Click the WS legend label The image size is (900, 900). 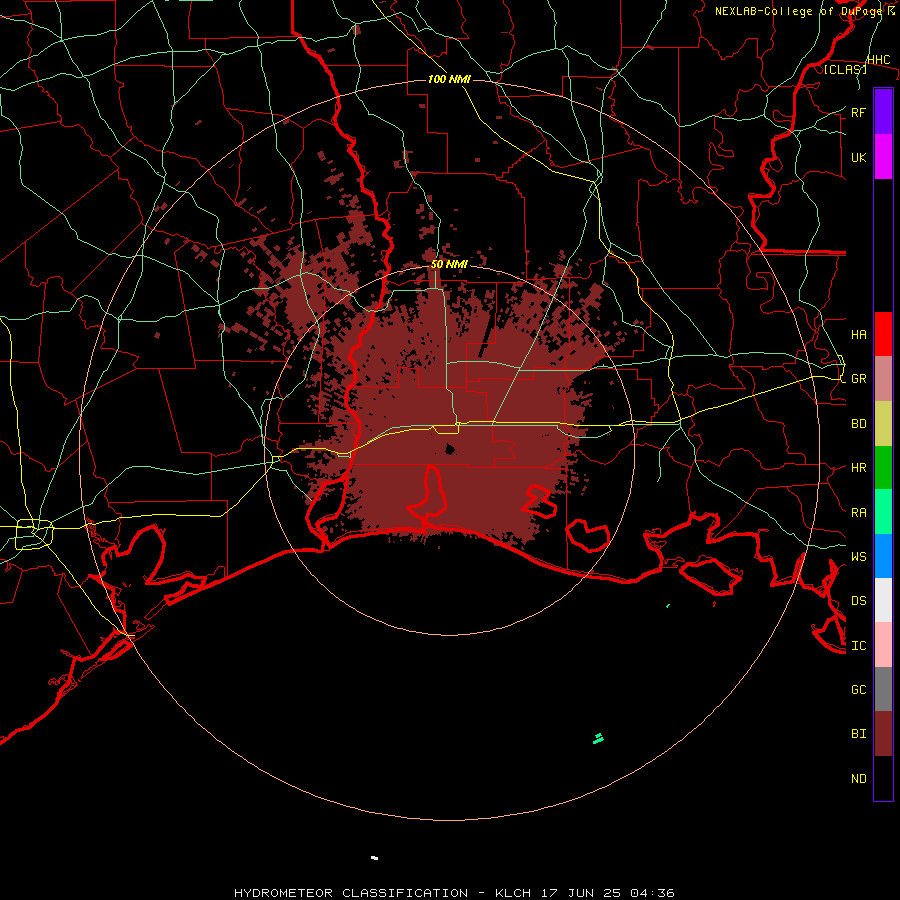858,556
